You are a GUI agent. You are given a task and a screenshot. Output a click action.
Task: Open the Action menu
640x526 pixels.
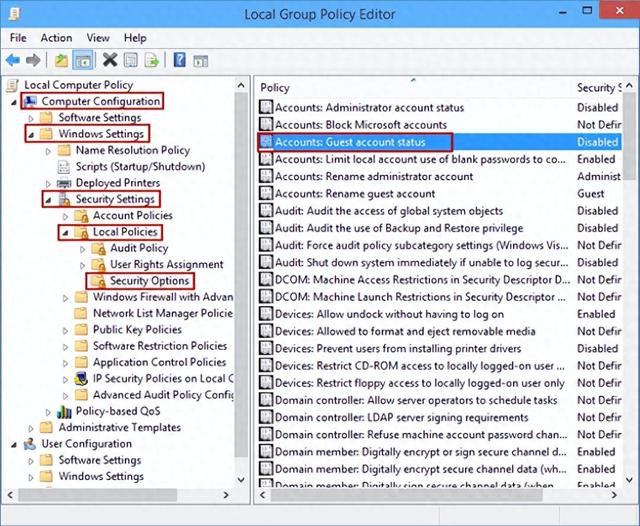[56, 38]
